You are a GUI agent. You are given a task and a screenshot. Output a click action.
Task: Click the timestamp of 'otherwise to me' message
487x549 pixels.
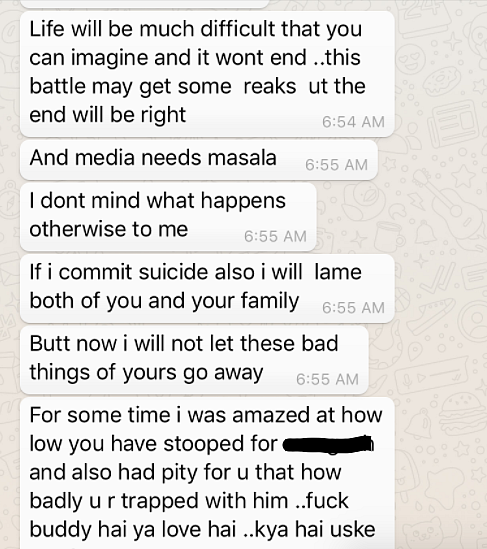(x=275, y=236)
